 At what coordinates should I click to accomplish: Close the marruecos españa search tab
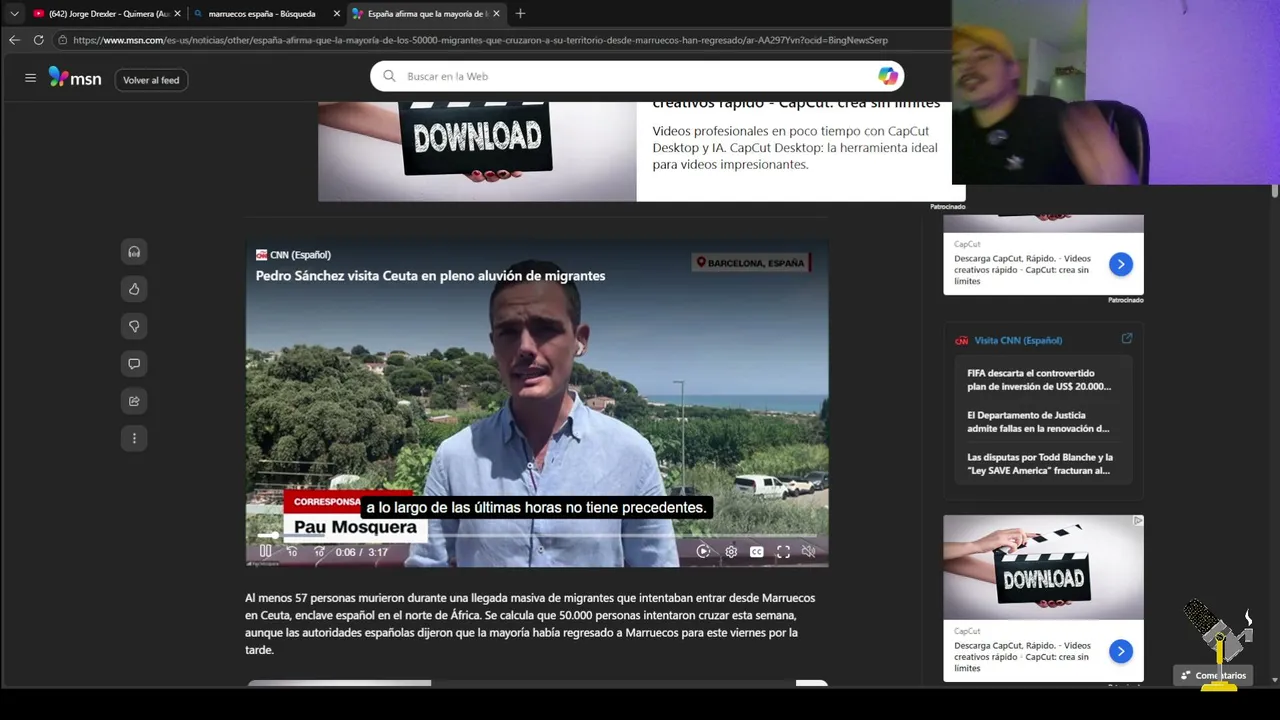(336, 14)
